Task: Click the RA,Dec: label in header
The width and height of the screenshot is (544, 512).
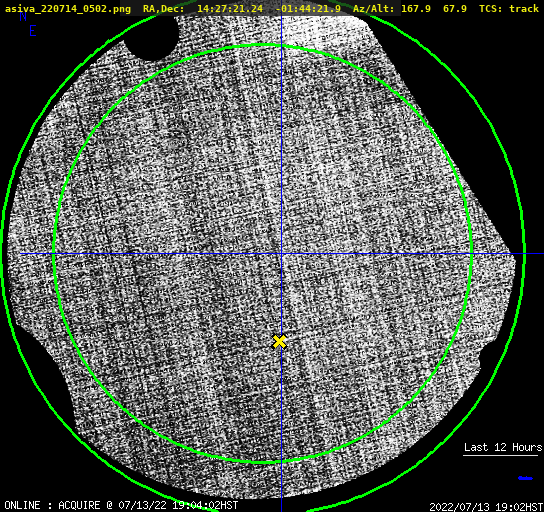Action: click(164, 8)
